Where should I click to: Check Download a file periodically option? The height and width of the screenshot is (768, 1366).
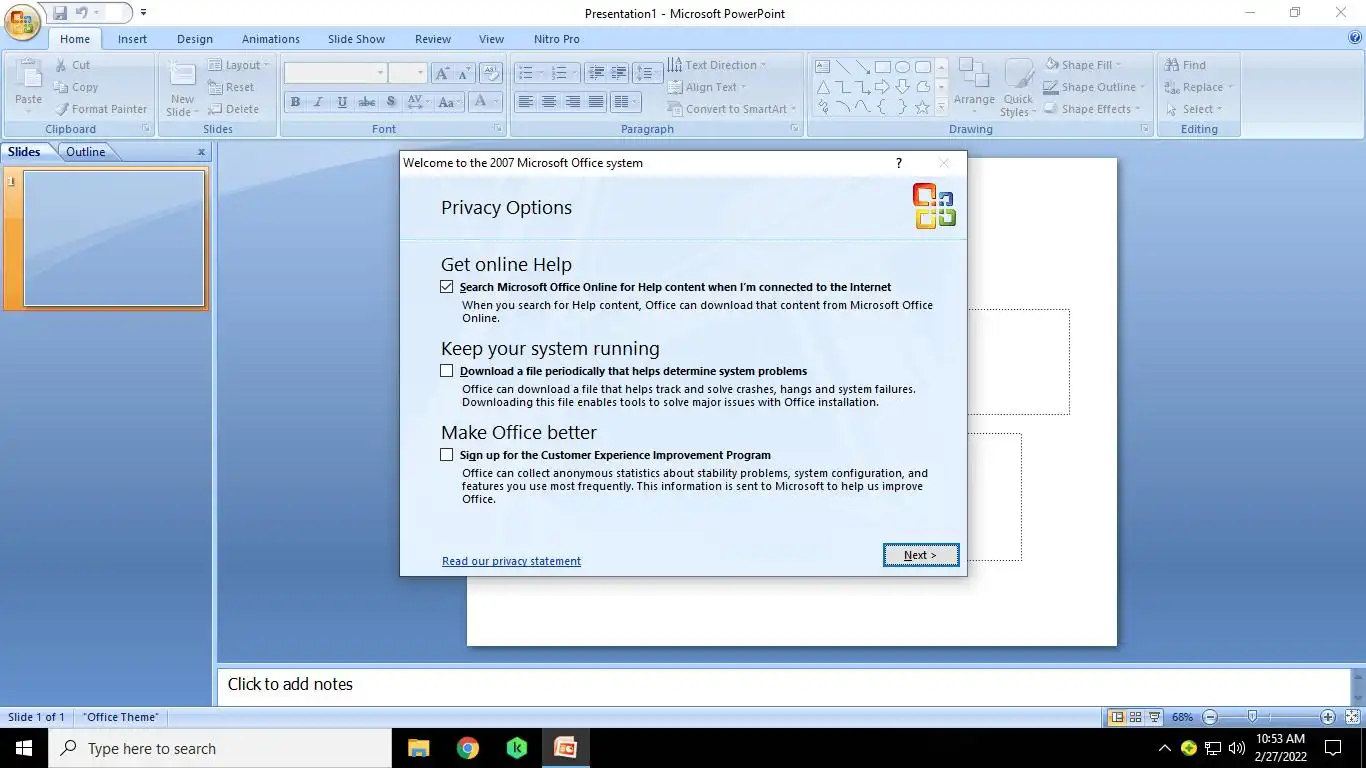coord(446,371)
